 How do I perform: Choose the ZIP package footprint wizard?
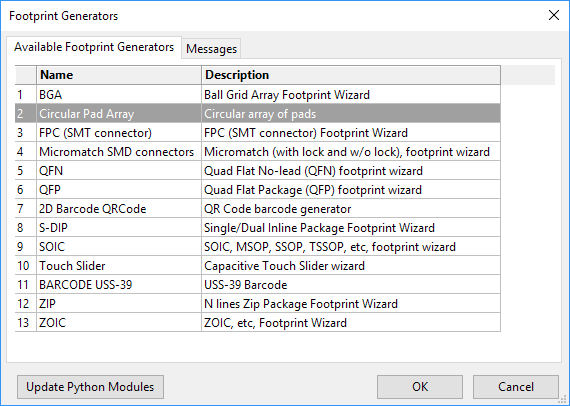(x=258, y=304)
